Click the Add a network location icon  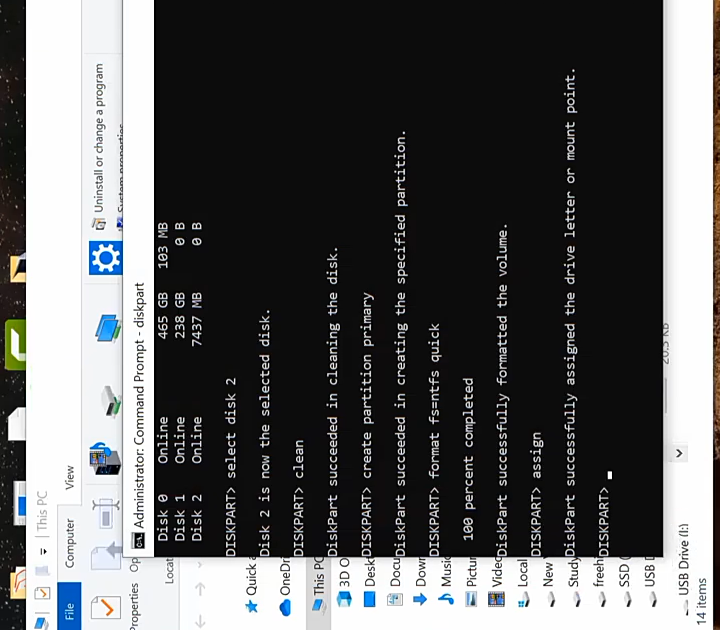pos(108,328)
